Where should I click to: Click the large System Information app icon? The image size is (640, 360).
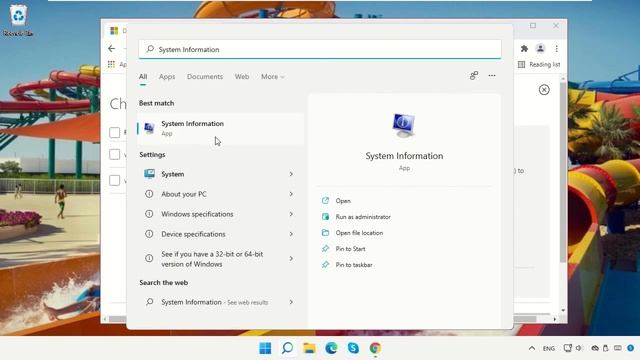pyautogui.click(x=404, y=125)
